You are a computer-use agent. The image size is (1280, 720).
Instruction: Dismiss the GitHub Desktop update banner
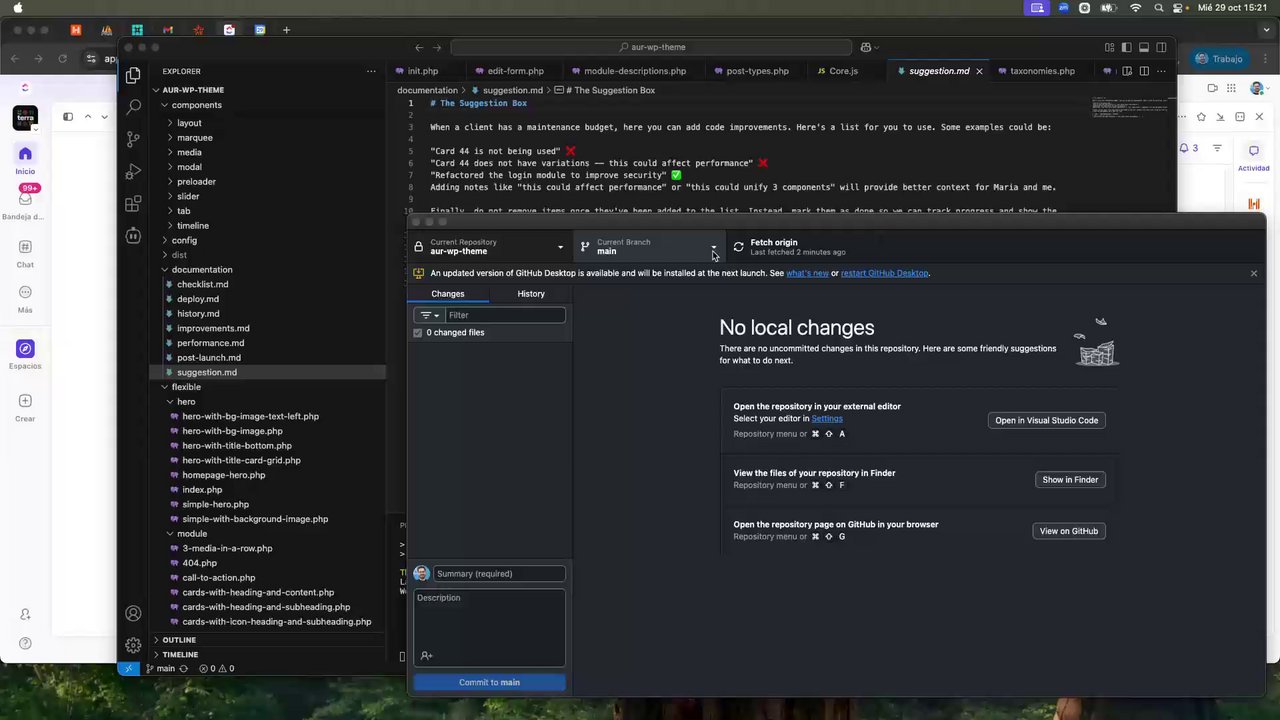coord(1253,273)
